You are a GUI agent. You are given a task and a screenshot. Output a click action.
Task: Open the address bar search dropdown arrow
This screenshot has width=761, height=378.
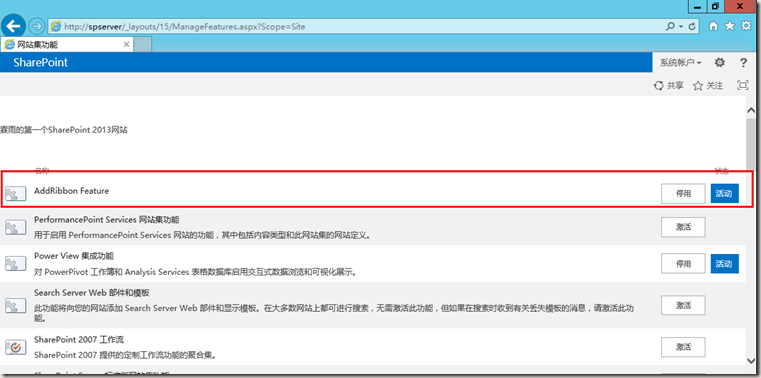click(x=681, y=27)
